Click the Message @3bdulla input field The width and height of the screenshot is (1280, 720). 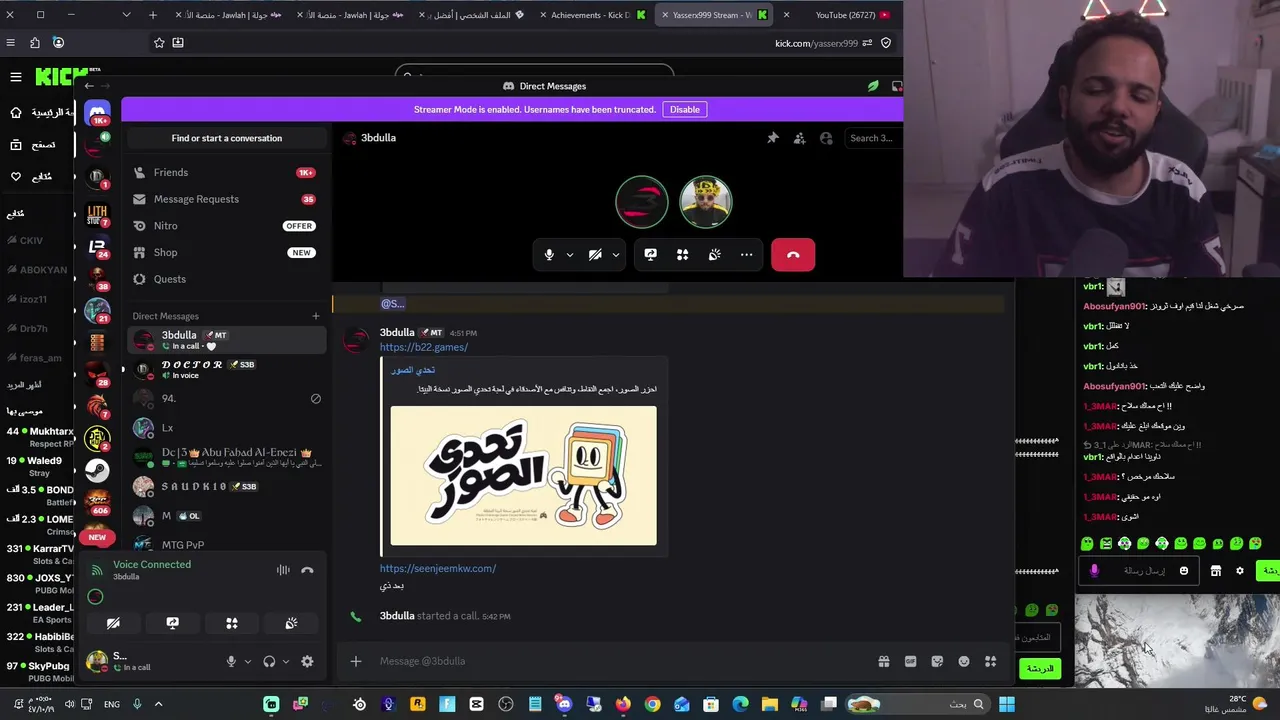click(620, 661)
